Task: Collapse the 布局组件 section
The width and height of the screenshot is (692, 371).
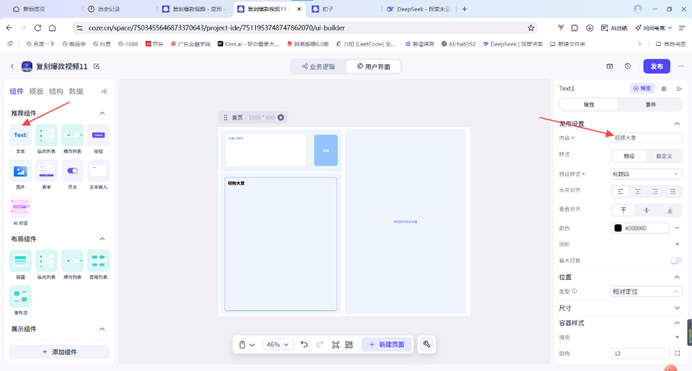Action: [102, 239]
